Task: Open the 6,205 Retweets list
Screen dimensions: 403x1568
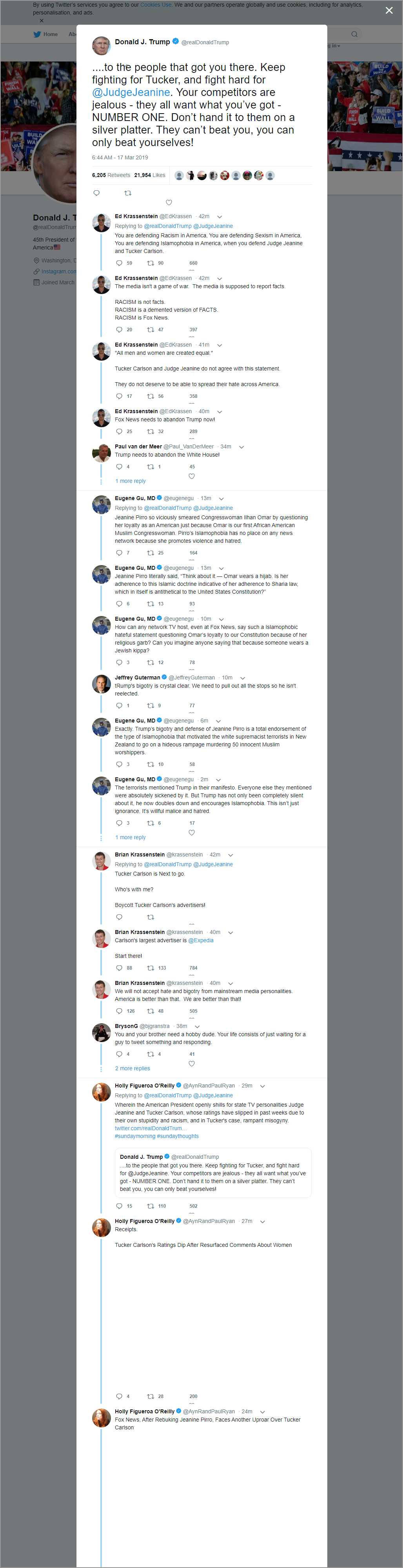Action: pos(111,175)
